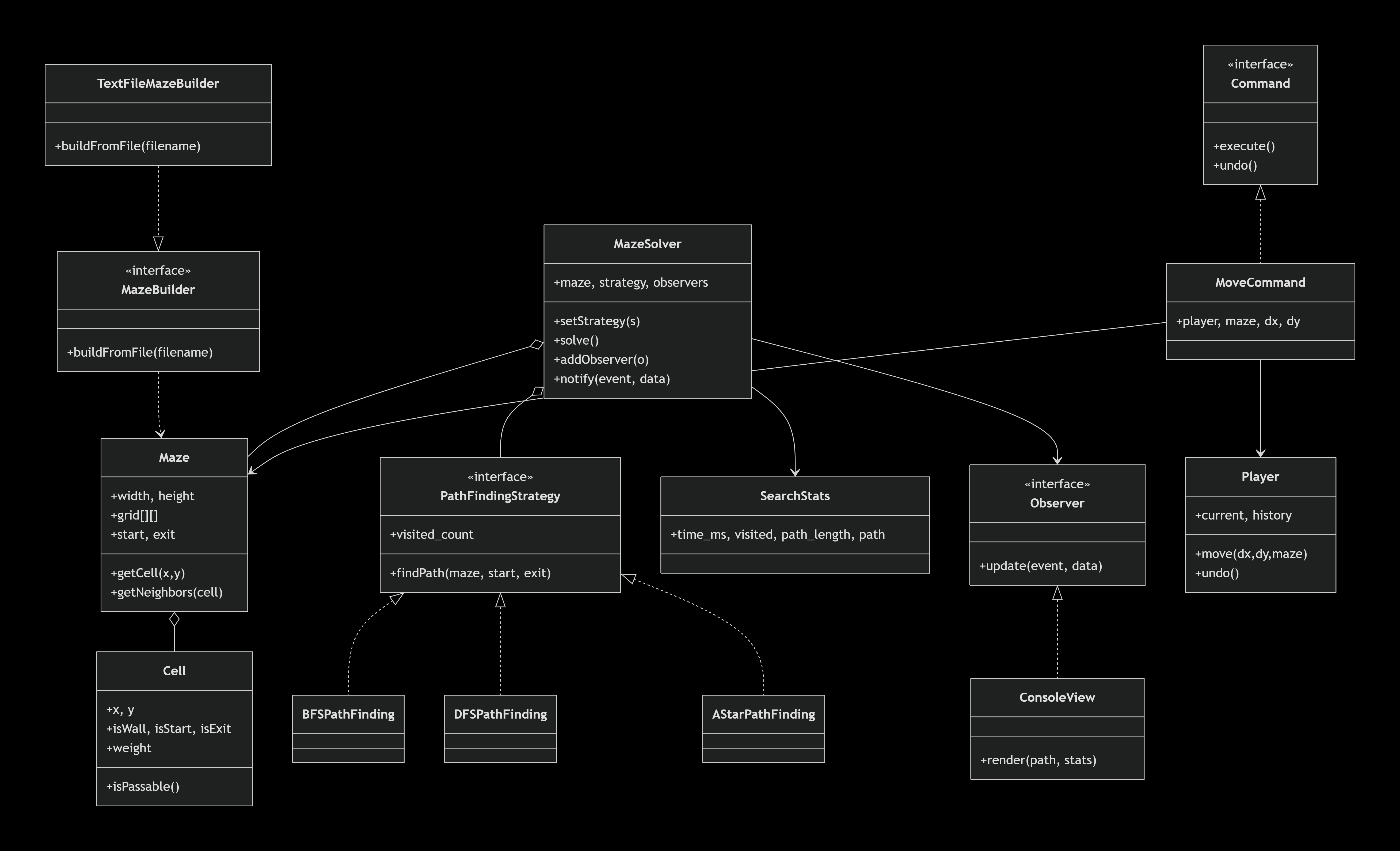Click the +notify(event, data) method
This screenshot has width=1400, height=851.
point(612,379)
